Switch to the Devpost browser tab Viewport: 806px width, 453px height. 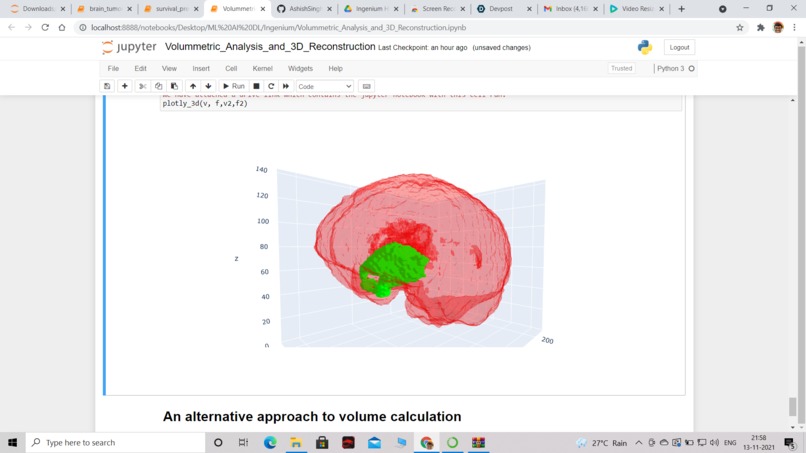coord(504,9)
